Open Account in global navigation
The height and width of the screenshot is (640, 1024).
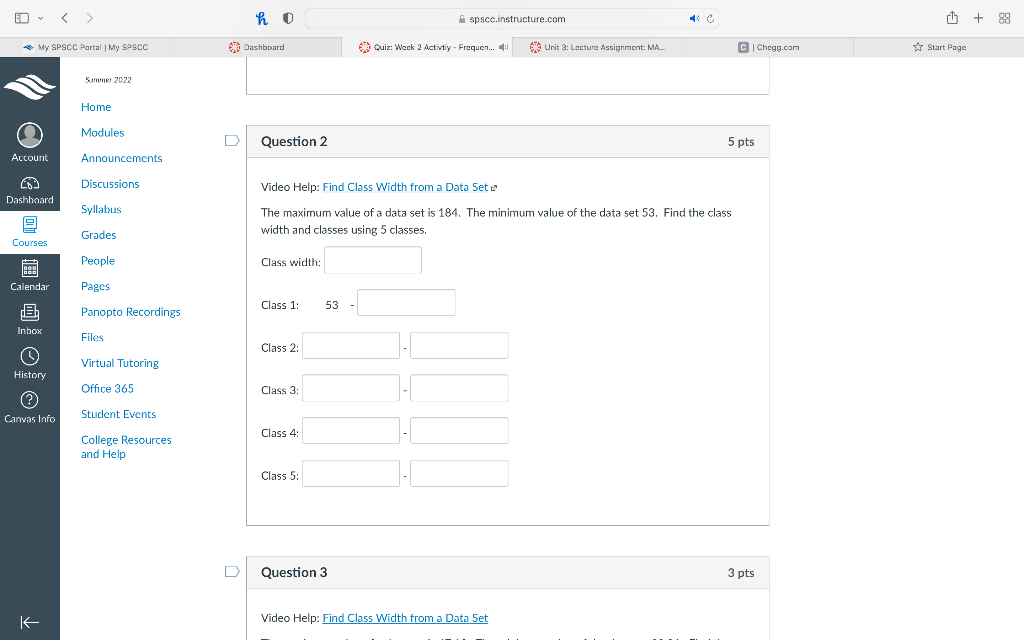point(30,142)
